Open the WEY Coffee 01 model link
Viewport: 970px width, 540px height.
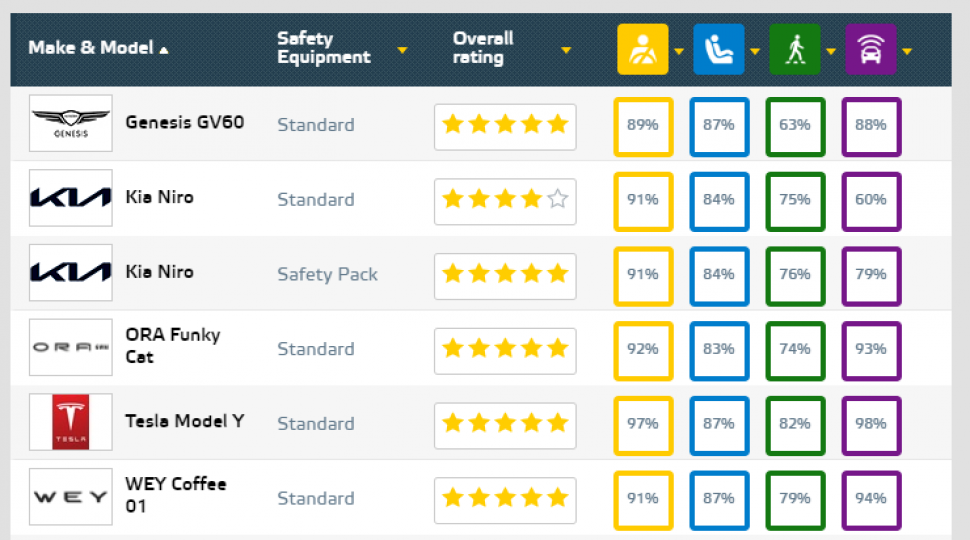[x=176, y=495]
